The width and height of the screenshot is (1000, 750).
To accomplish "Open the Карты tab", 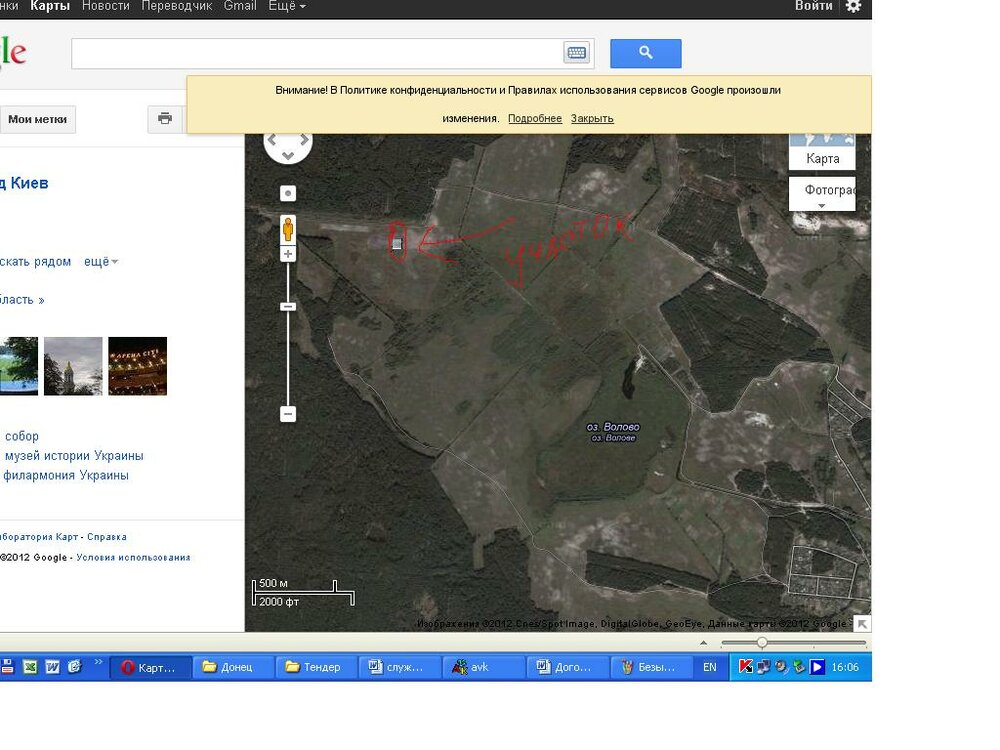I will pyautogui.click(x=50, y=6).
